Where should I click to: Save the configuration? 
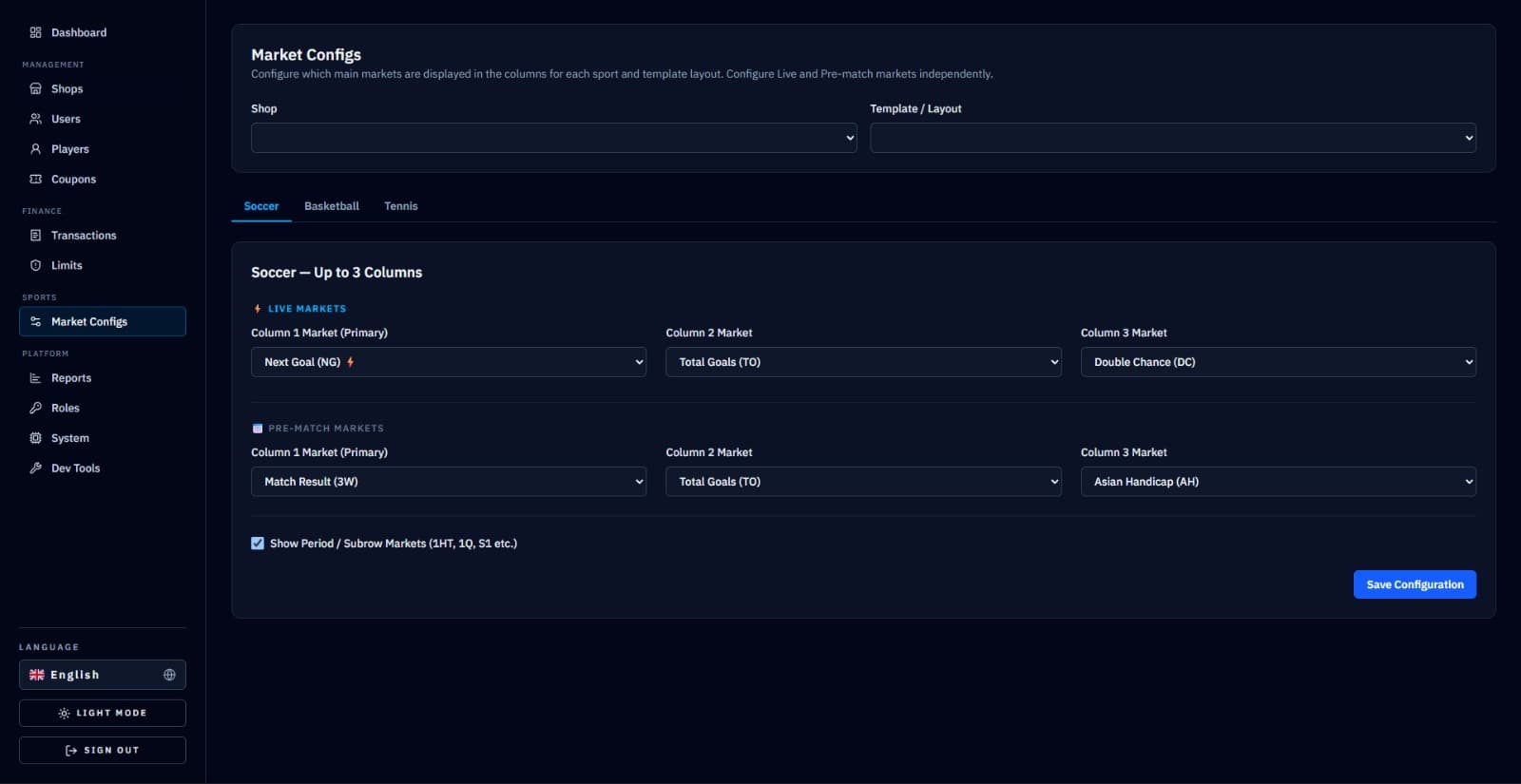coord(1415,584)
